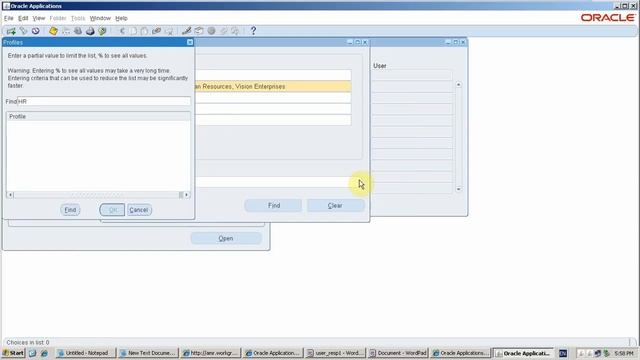Click the Start button on taskbar
Image resolution: width=640 pixels, height=360 pixels.
(13, 353)
